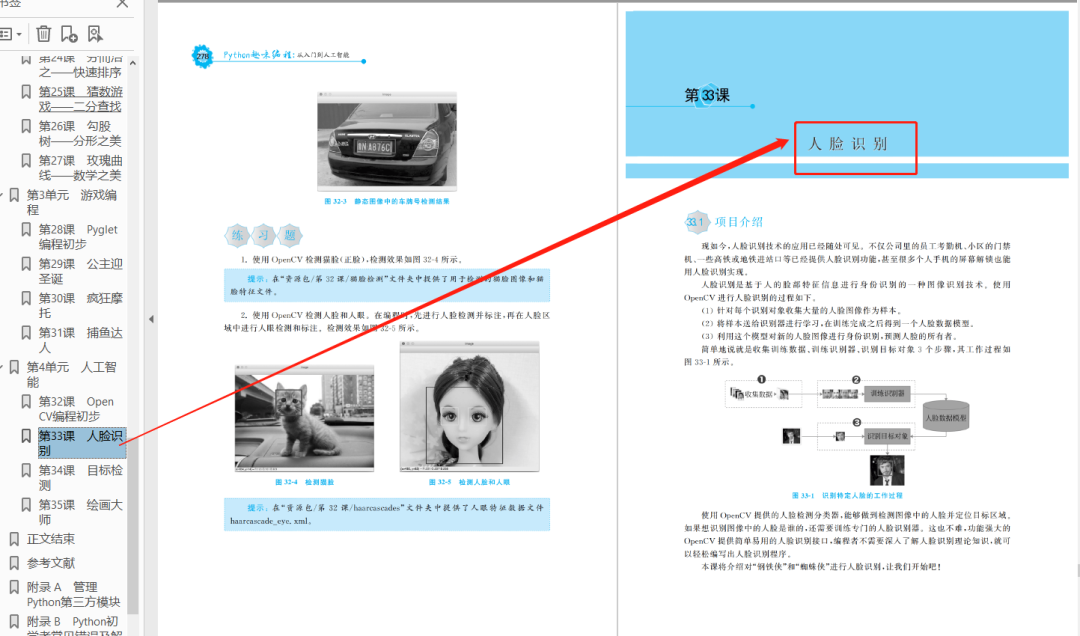The image size is (1080, 636).
Task: Click the 人脸识别 chapter title on the right page
Action: point(848,144)
